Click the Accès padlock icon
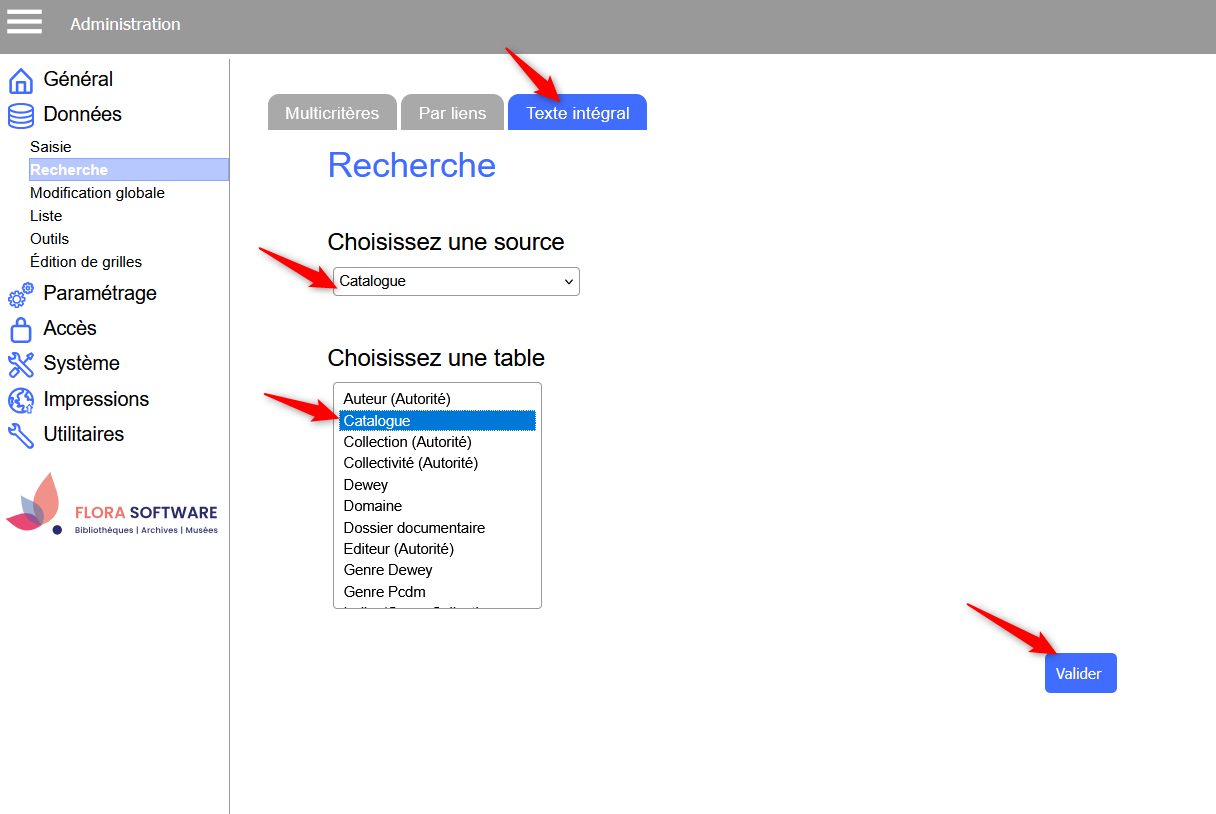Screen dimensions: 1216x814 pos(21,329)
